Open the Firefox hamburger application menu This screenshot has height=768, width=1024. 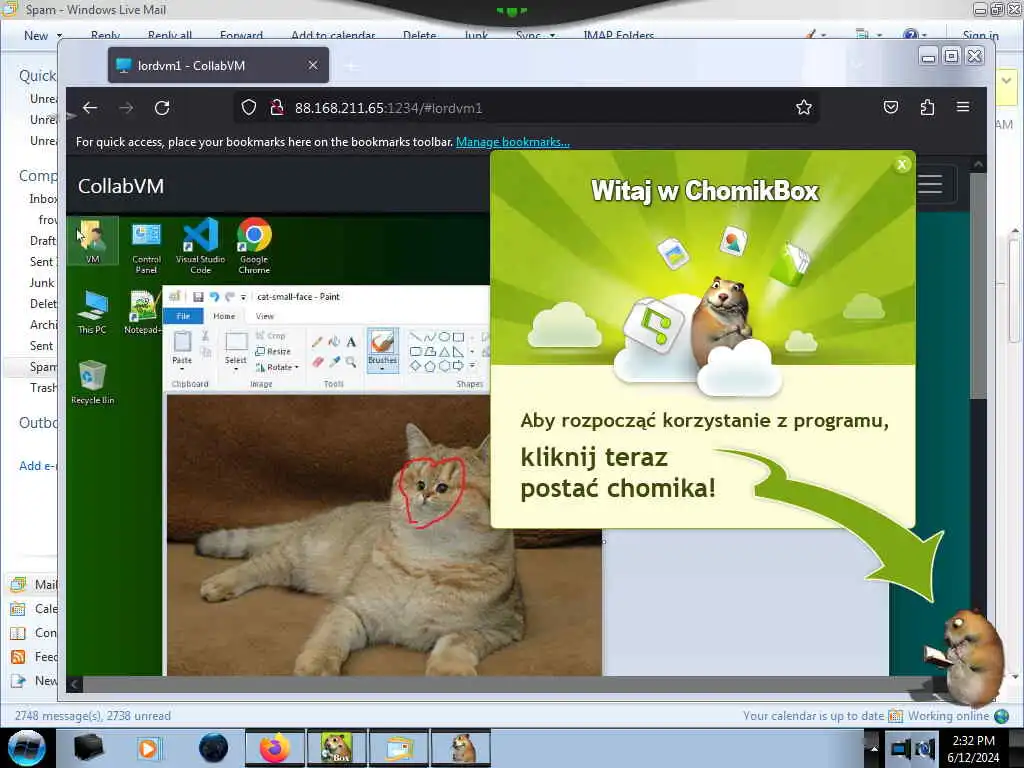[963, 106]
